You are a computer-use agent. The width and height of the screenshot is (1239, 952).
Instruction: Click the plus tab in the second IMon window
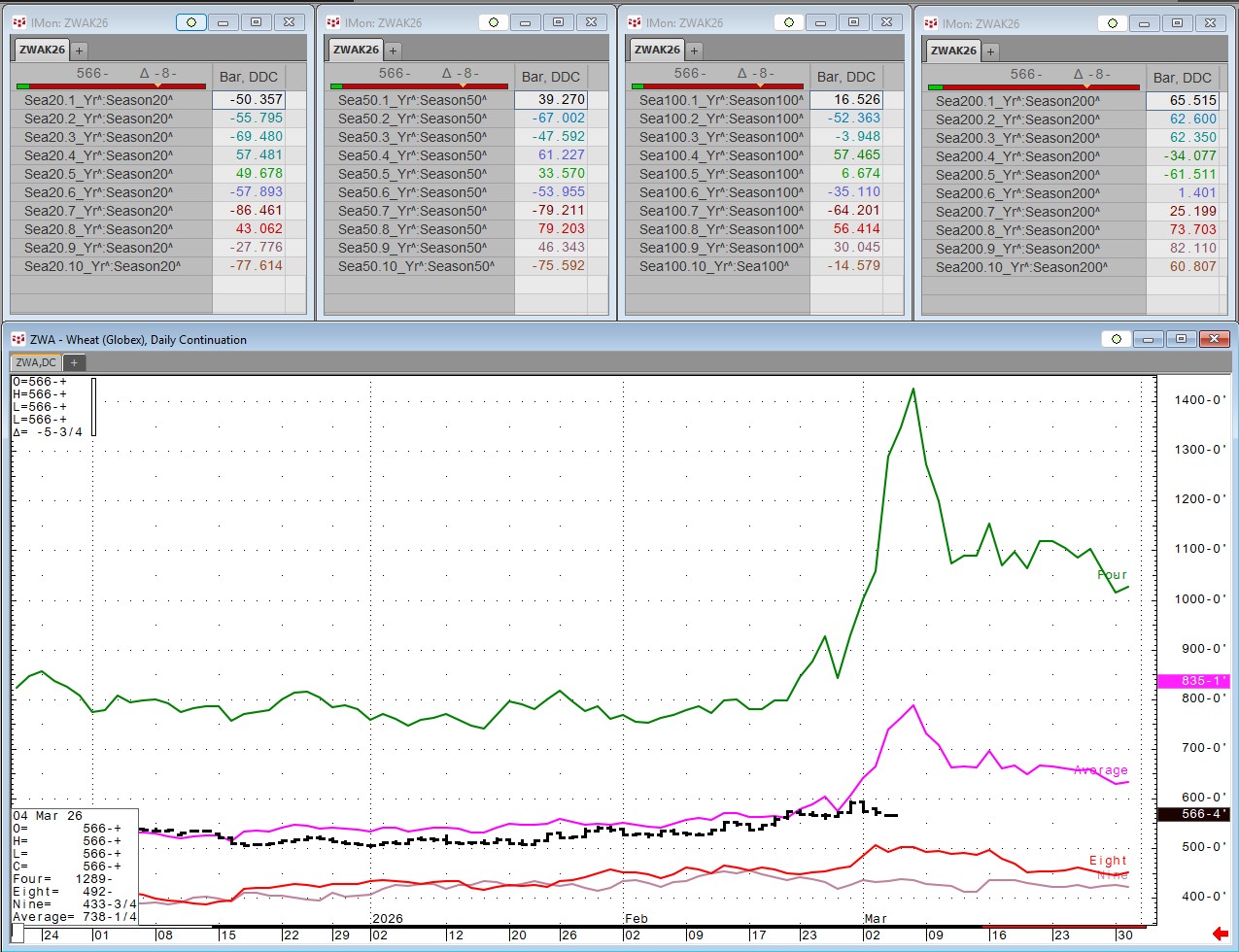393,51
